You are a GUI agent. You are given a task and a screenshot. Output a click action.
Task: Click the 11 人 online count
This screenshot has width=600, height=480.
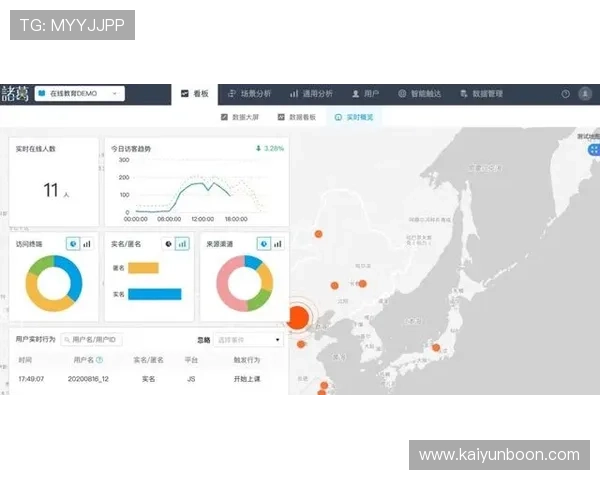[x=55, y=191]
